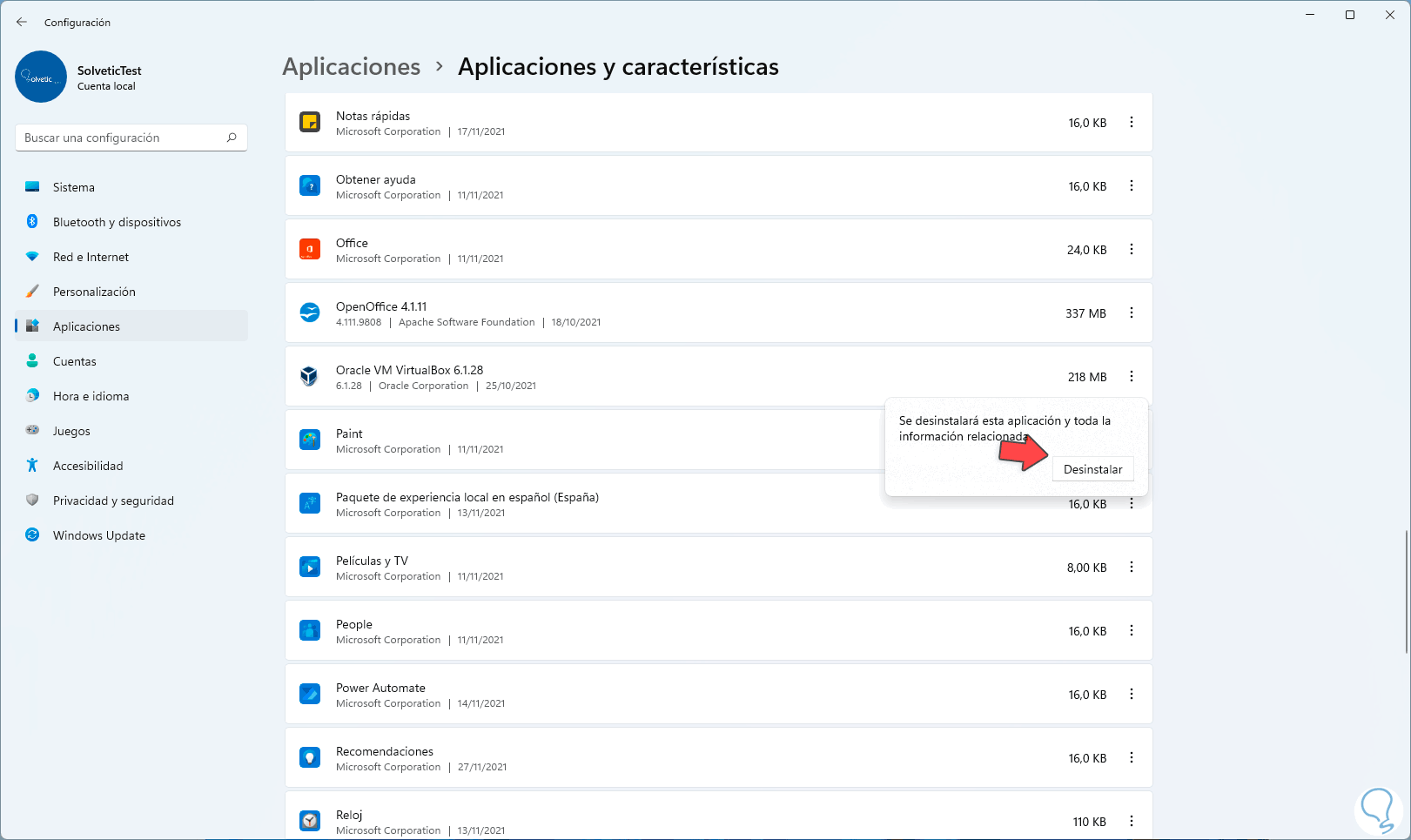
Task: Open the three-dot menu for Reloj
Action: click(x=1132, y=821)
